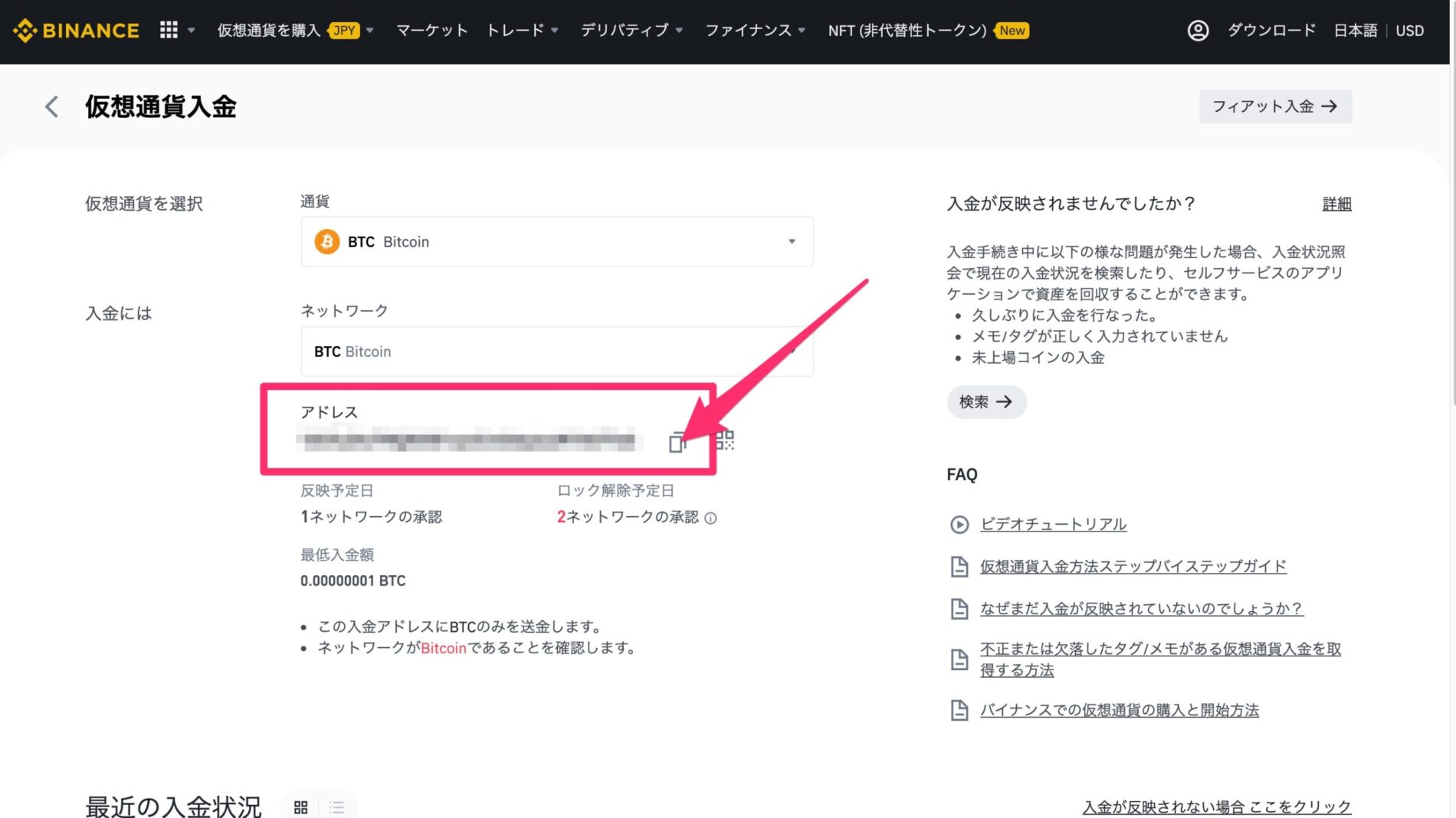Click the フィアット入金 button
The image size is (1456, 818).
click(1275, 106)
